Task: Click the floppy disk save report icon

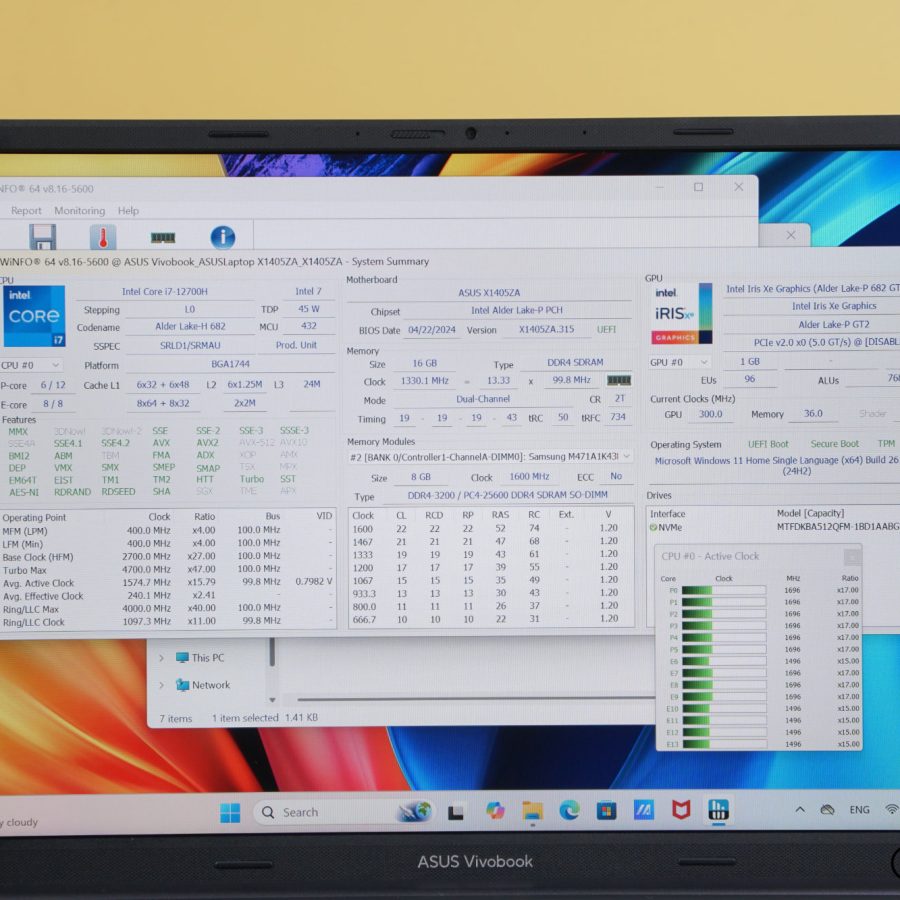Action: [x=42, y=236]
